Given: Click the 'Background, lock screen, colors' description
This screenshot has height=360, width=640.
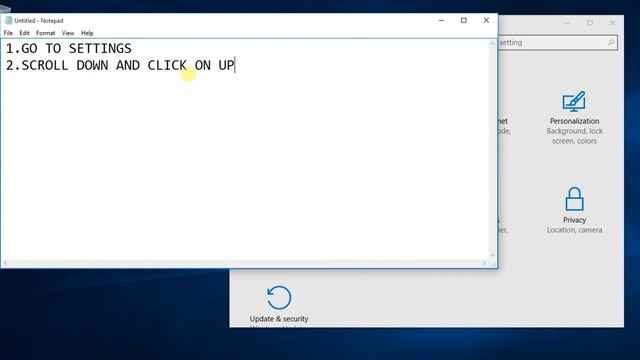Looking at the screenshot, I should (x=574, y=136).
